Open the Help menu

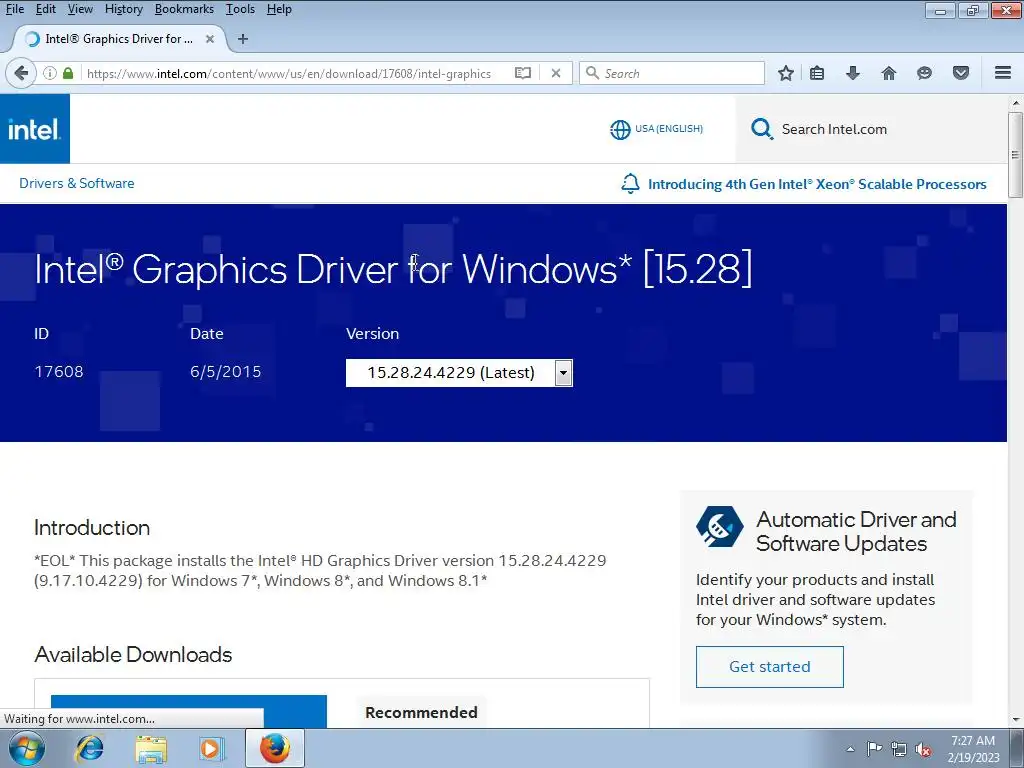coord(279,9)
